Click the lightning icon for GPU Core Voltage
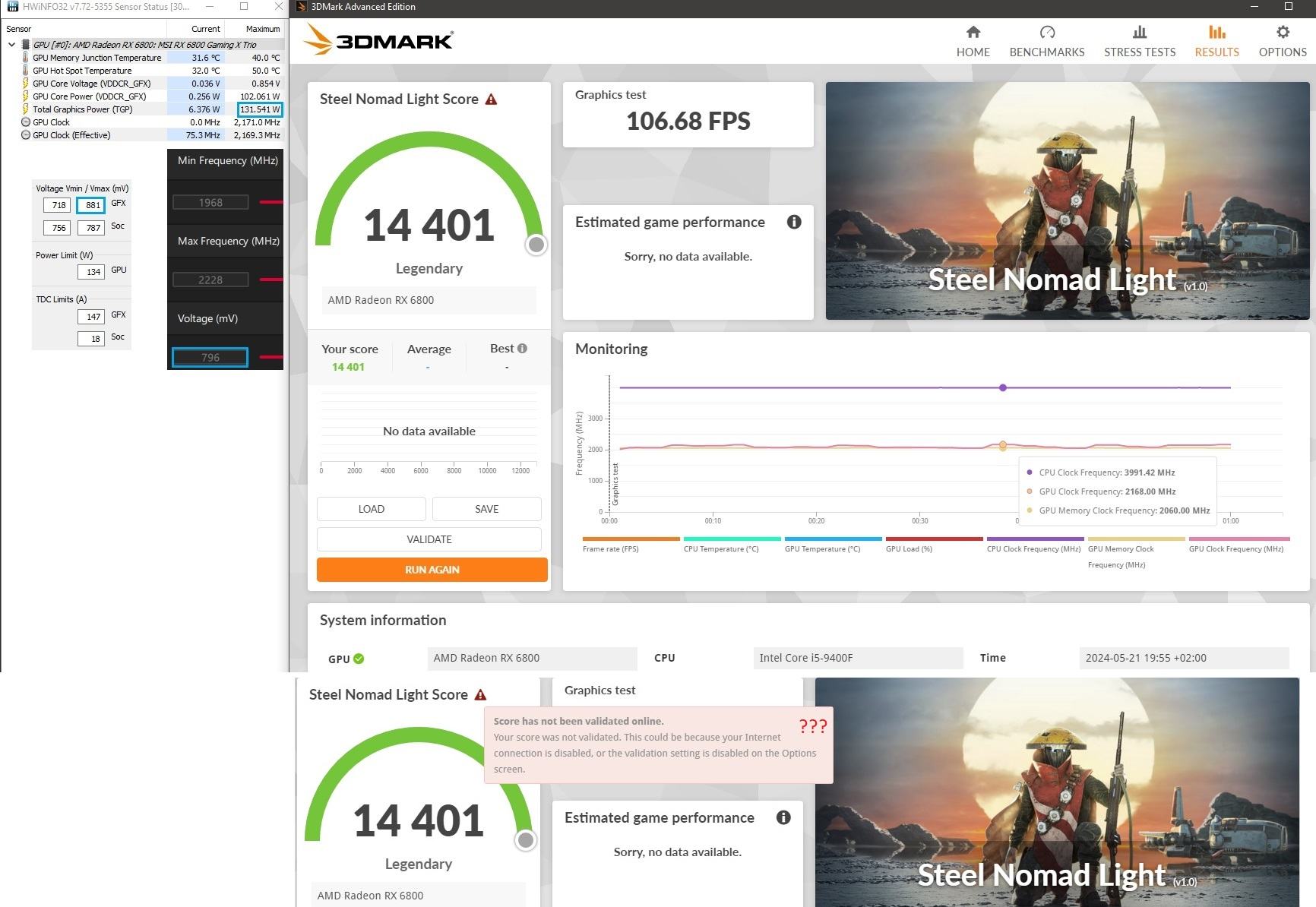This screenshot has height=907, width=1316. point(25,84)
